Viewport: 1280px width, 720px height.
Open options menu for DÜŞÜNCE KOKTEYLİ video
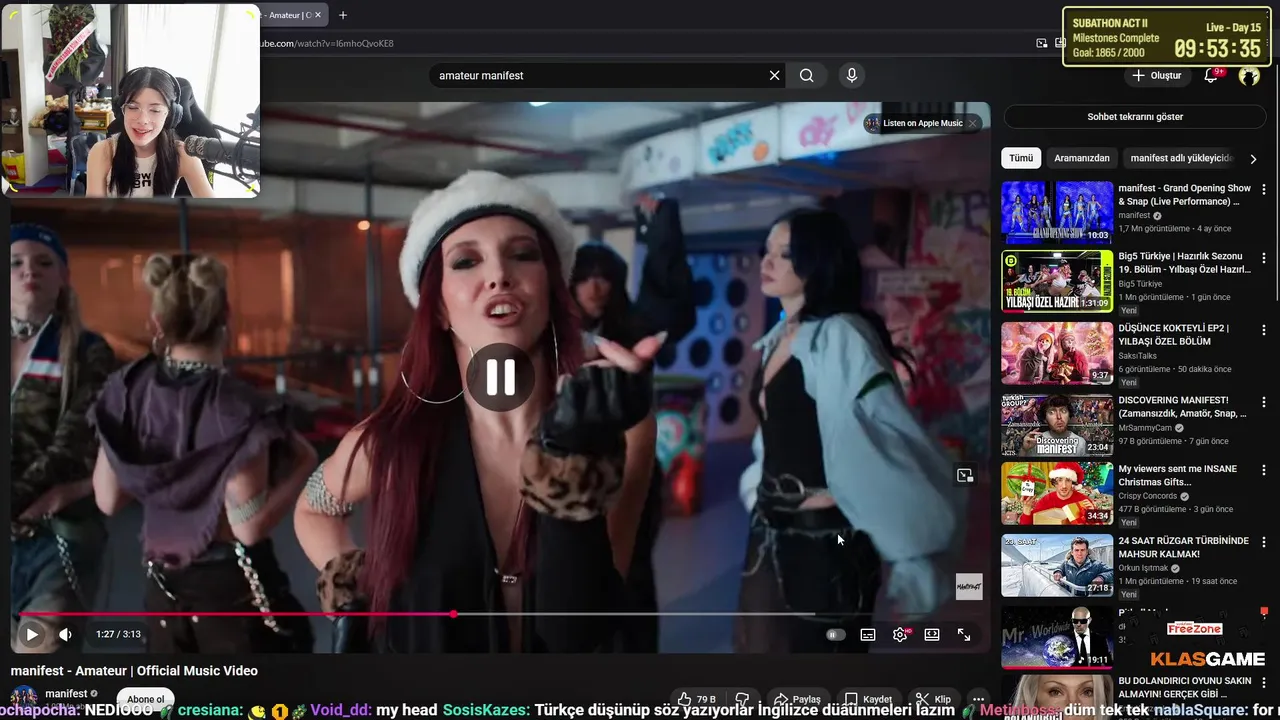click(1263, 329)
